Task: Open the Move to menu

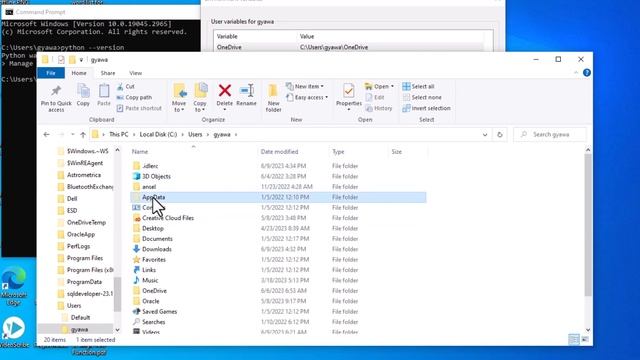Action: pyautogui.click(x=179, y=98)
